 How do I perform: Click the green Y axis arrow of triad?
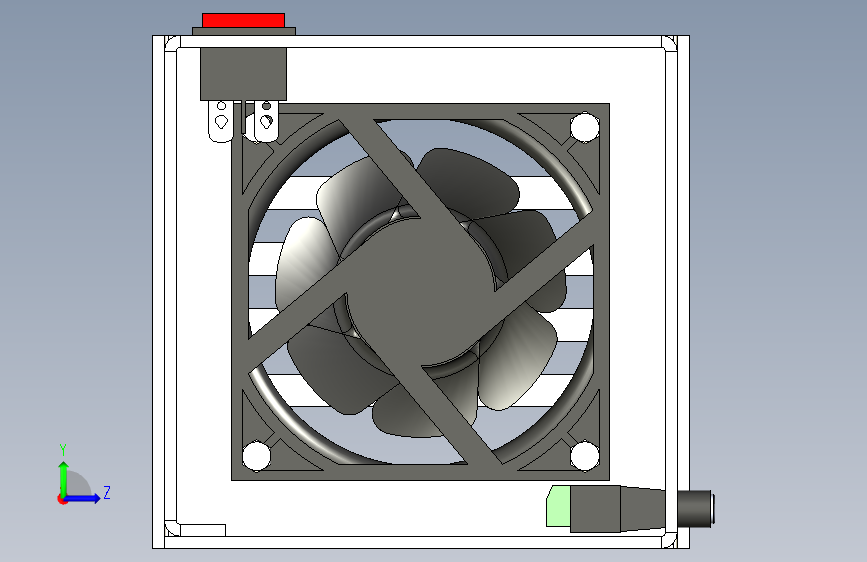click(x=64, y=478)
